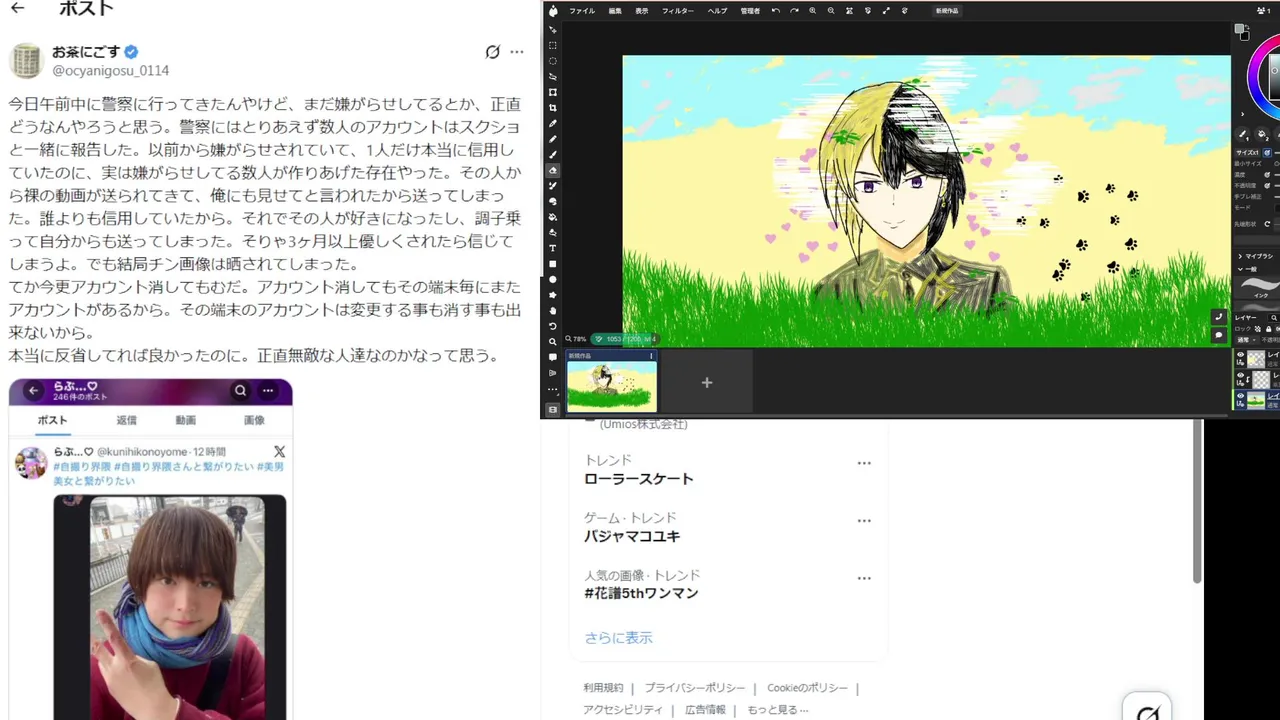Select the rectangular selection tool

pyautogui.click(x=553, y=45)
